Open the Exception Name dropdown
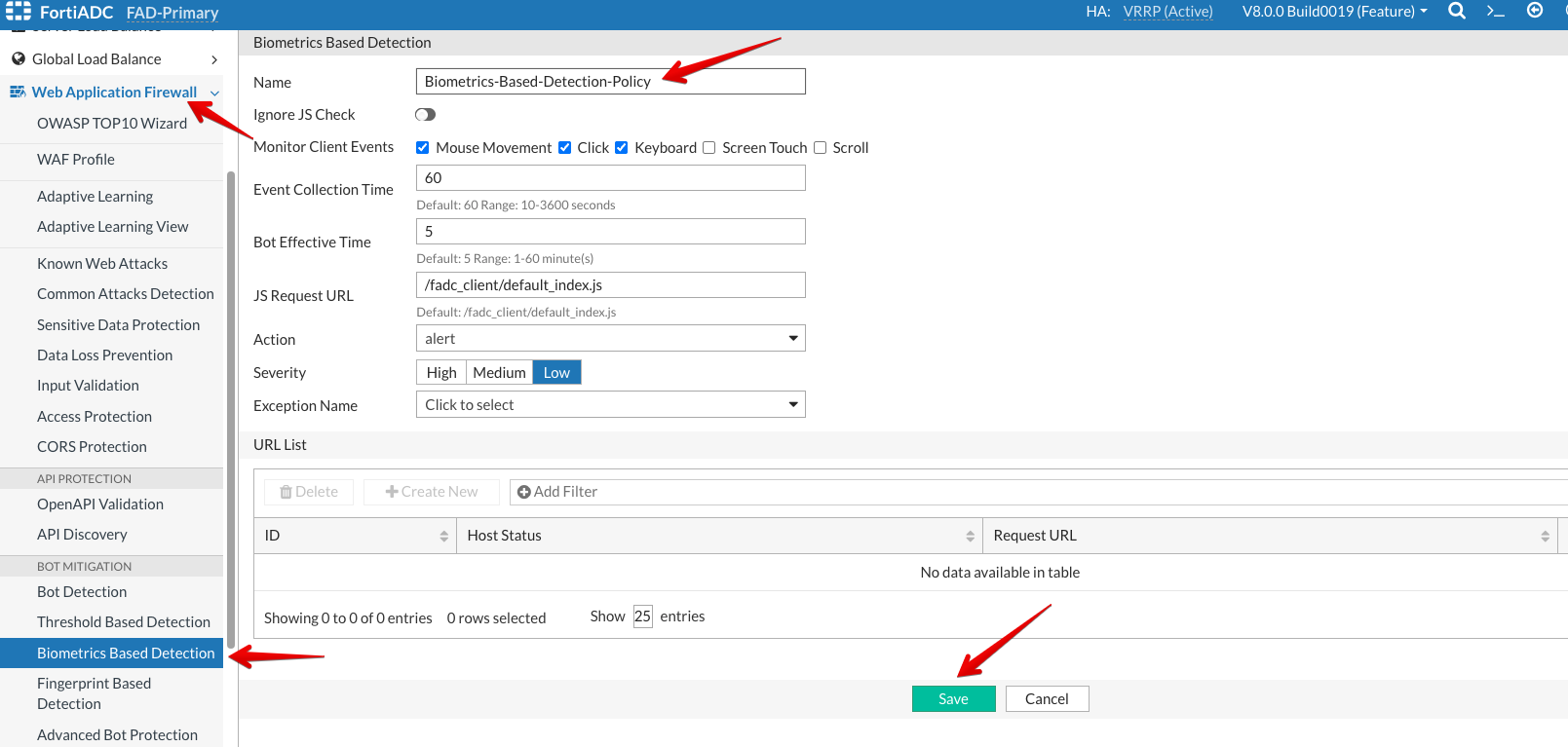 click(x=610, y=405)
